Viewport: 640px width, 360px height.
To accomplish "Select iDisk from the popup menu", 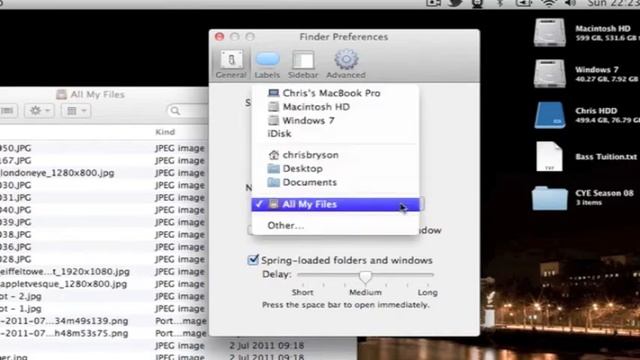I will point(335,133).
